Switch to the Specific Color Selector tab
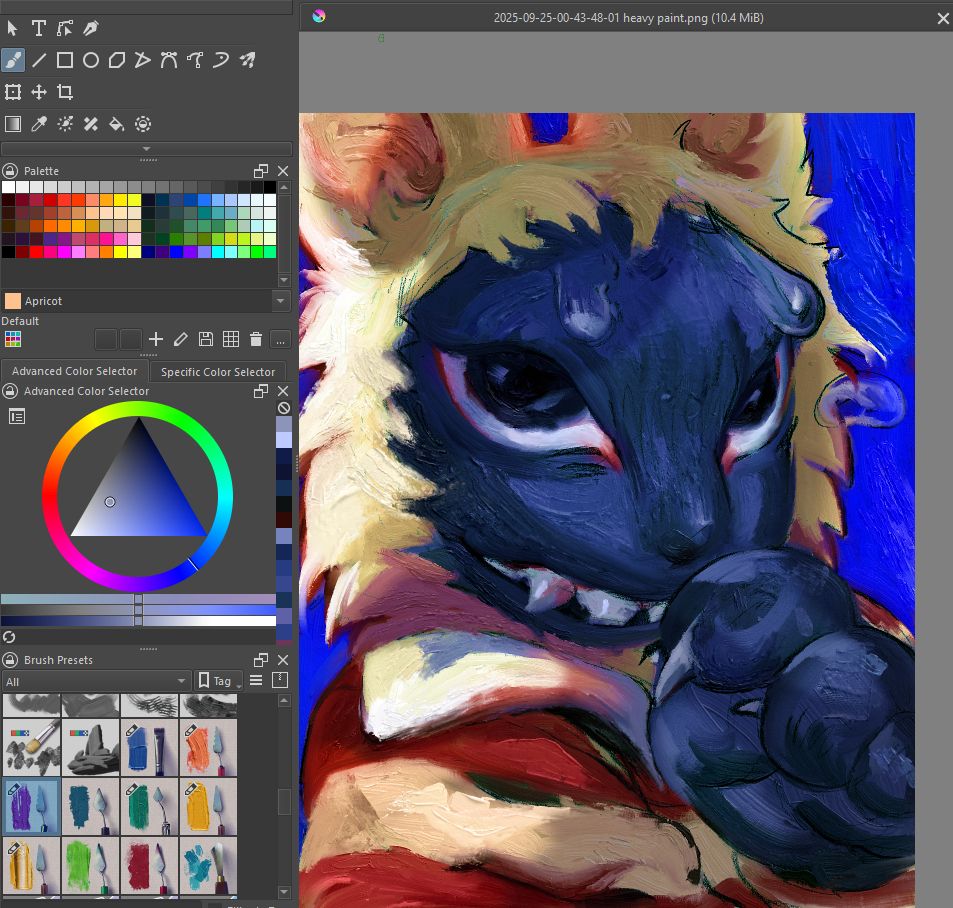The image size is (953, 908). (x=218, y=371)
